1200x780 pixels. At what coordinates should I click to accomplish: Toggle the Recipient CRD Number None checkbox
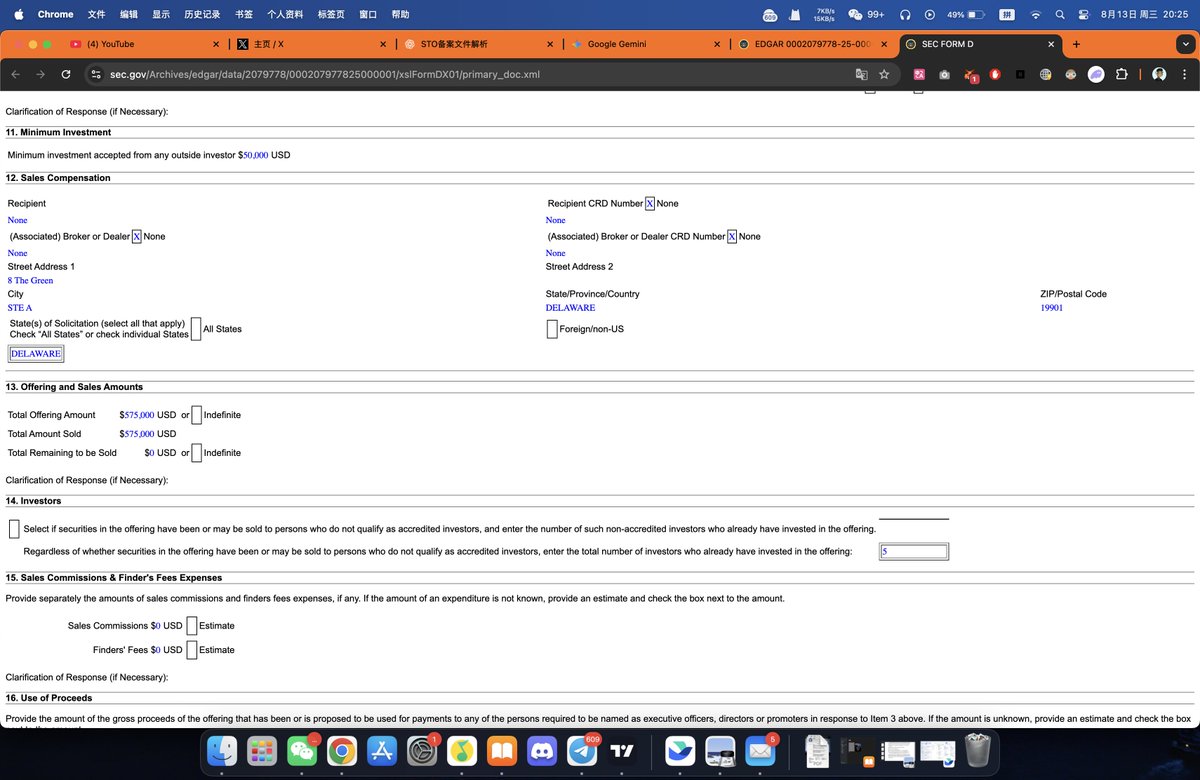pyautogui.click(x=650, y=203)
